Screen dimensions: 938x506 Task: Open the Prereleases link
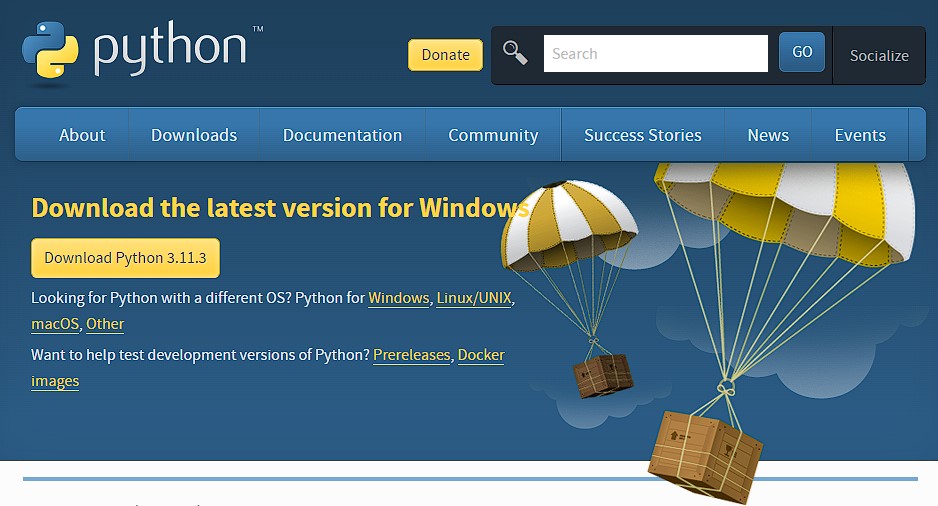[412, 355]
